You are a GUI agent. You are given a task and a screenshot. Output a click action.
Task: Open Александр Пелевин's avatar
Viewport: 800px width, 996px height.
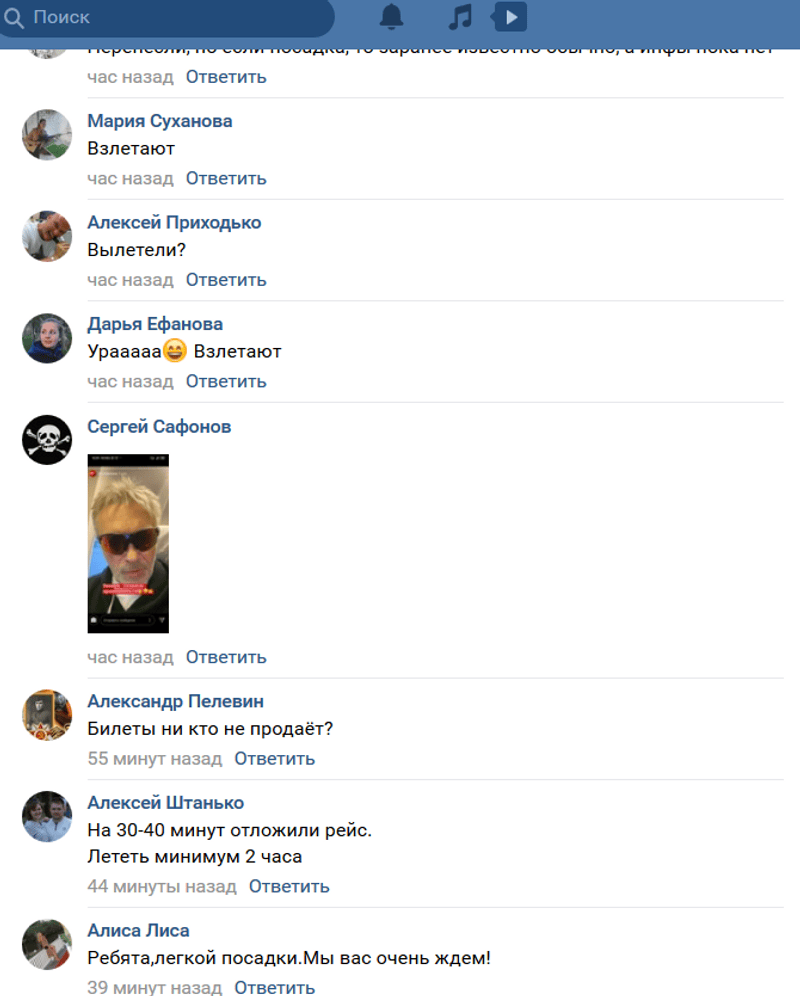click(x=47, y=715)
